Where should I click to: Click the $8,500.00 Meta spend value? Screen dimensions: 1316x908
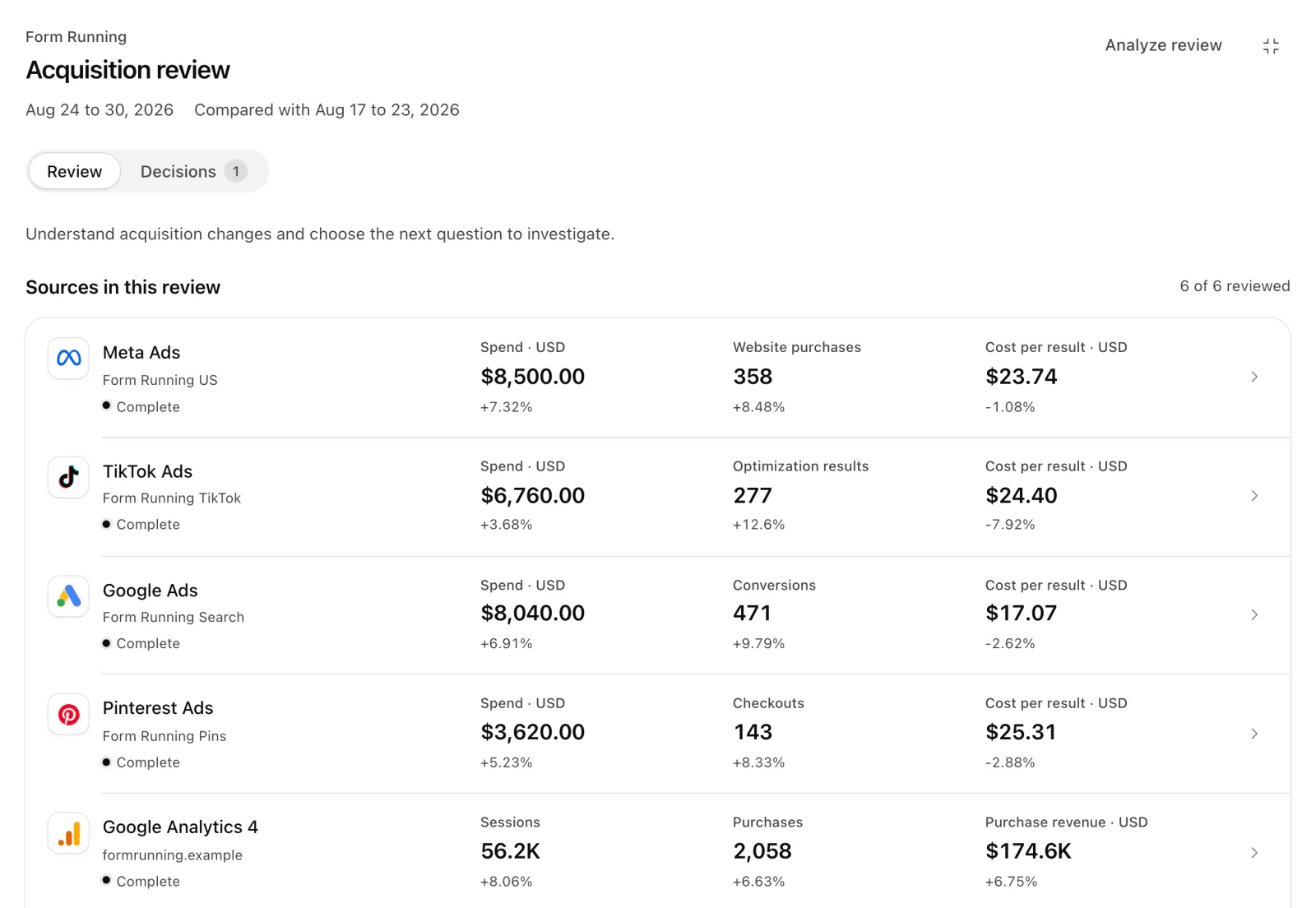click(533, 377)
